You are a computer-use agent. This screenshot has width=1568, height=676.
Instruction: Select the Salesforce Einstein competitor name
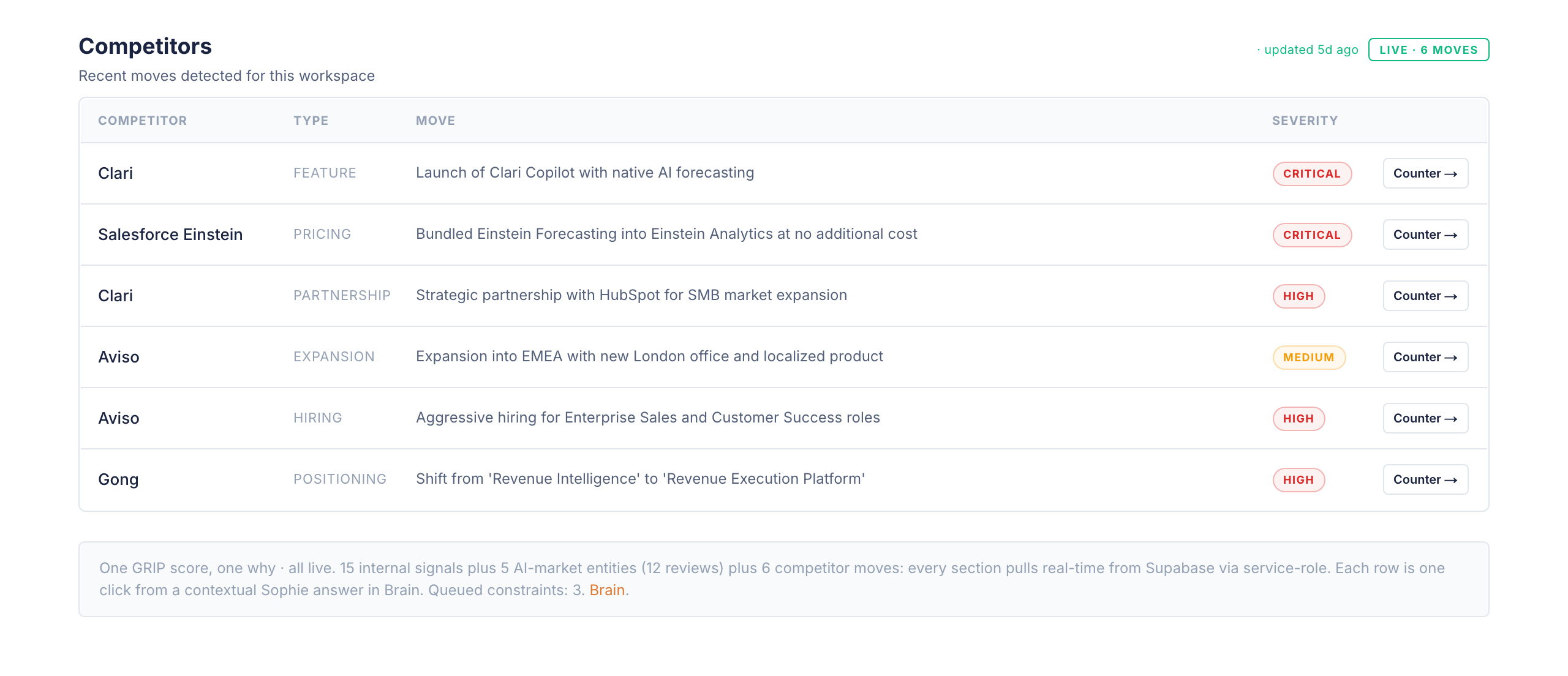pyautogui.click(x=170, y=235)
